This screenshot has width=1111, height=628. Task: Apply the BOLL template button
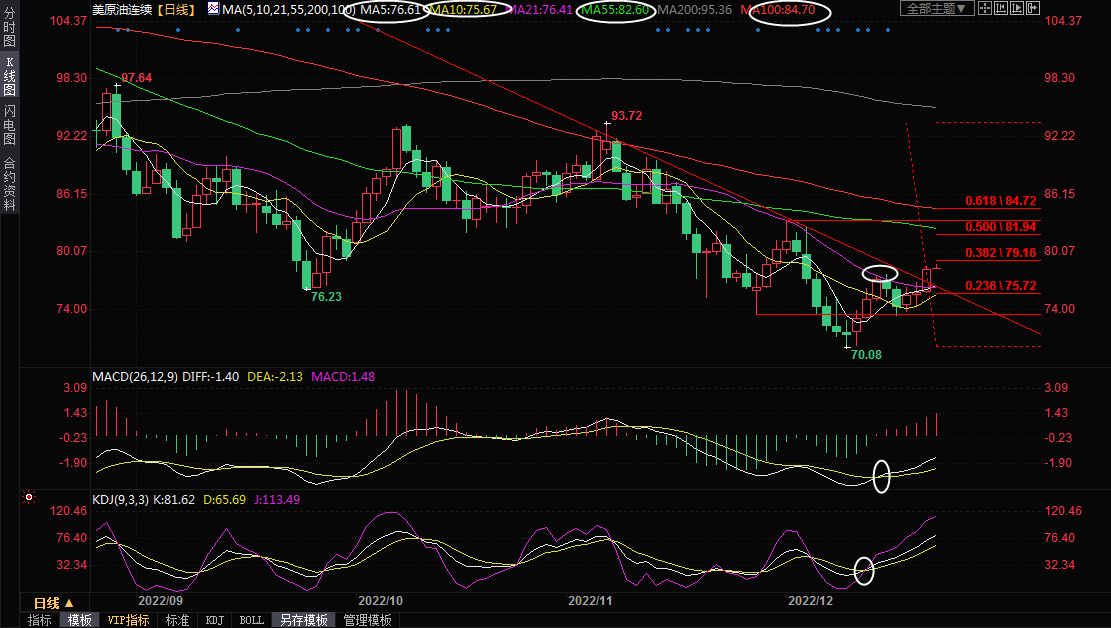click(x=251, y=620)
